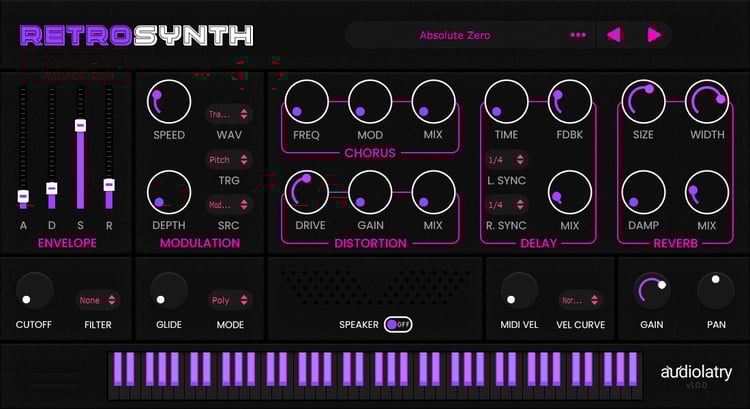This screenshot has height=409, width=750.
Task: Open the WAV waveform dropdown
Action: [x=229, y=114]
